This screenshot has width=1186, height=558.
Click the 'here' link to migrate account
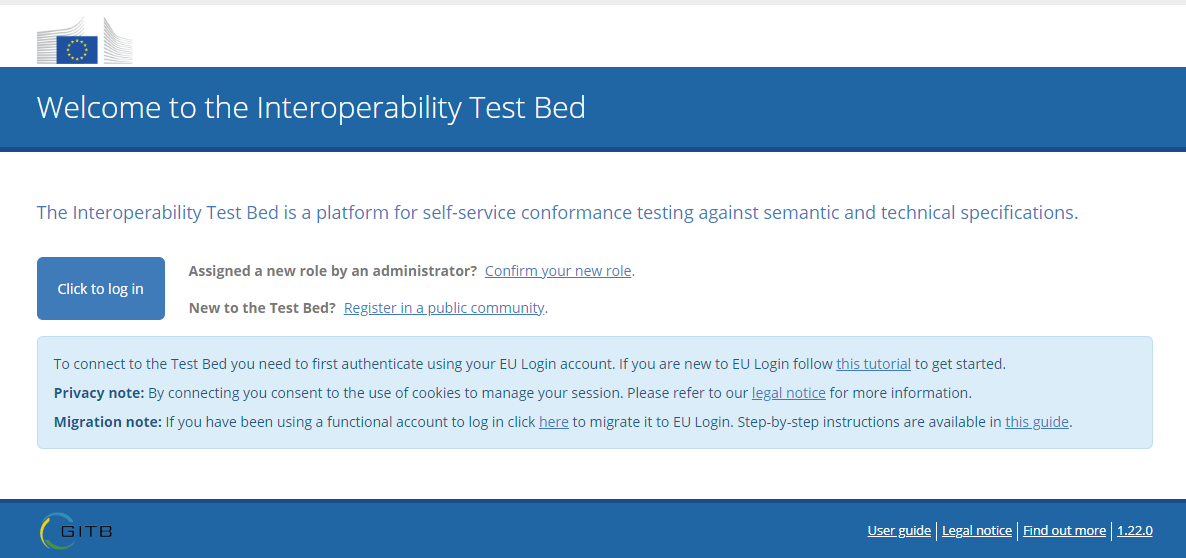(554, 422)
